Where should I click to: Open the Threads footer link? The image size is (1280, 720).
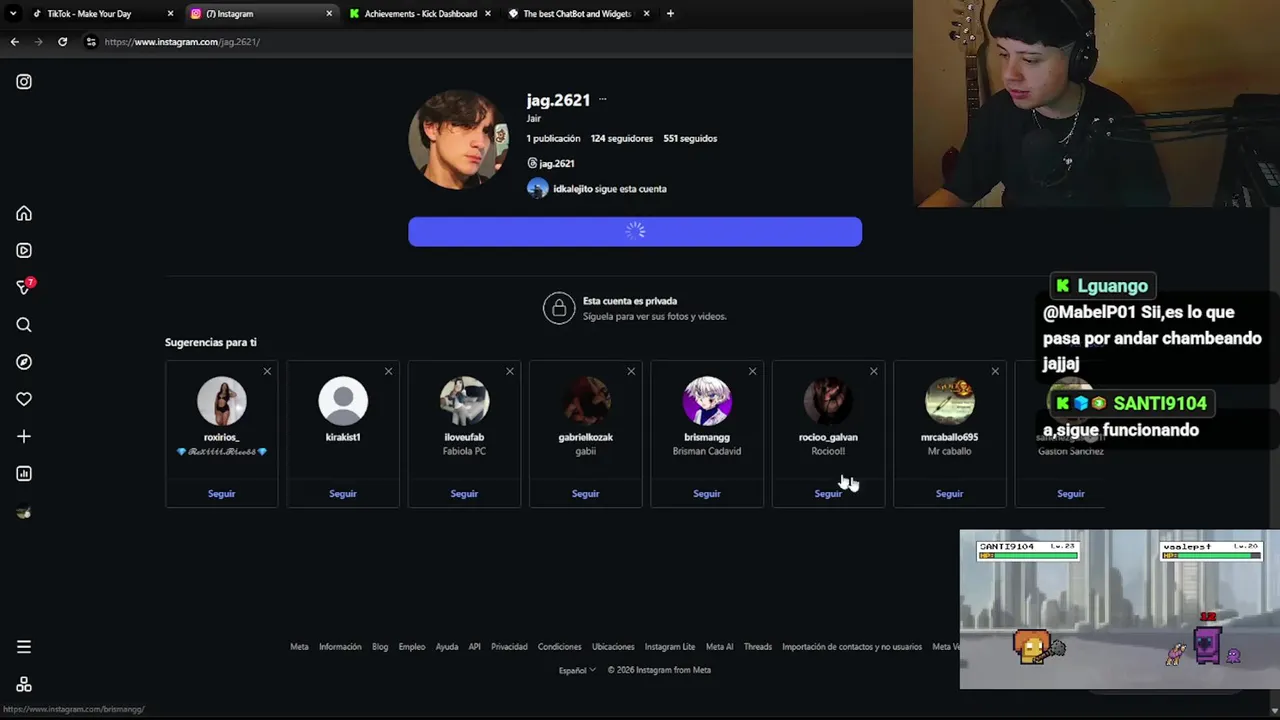(758, 647)
